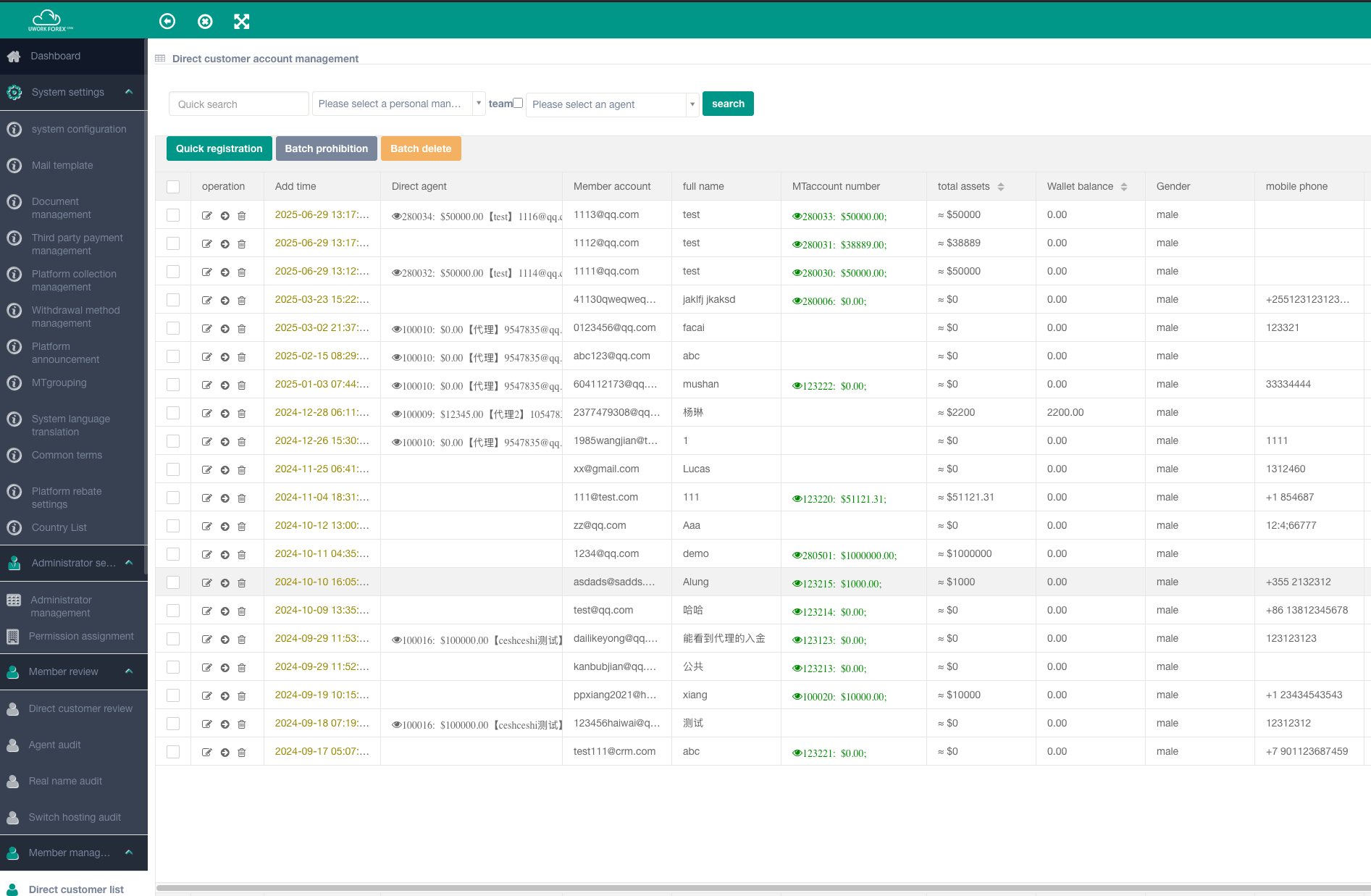The width and height of the screenshot is (1371, 896).
Task: Click eye icon beside MT account 280033
Action: click(797, 217)
